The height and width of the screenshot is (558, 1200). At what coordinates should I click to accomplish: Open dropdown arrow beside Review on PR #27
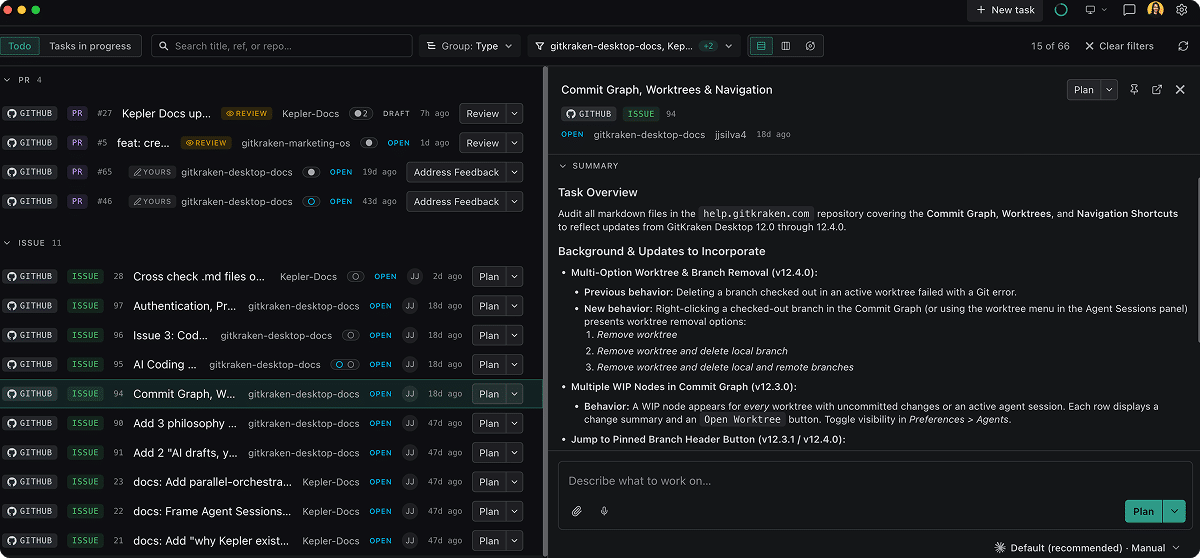point(515,114)
